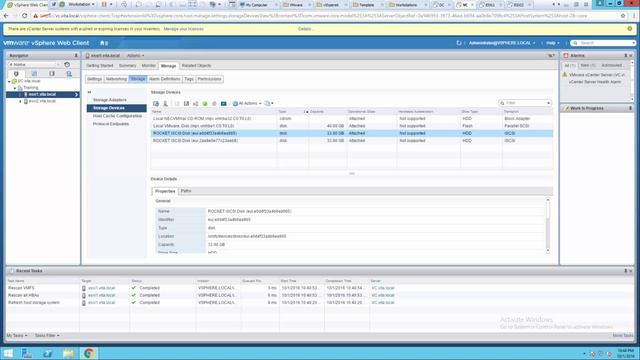Switch to the Summary tab
640x360 pixels.
127,66
